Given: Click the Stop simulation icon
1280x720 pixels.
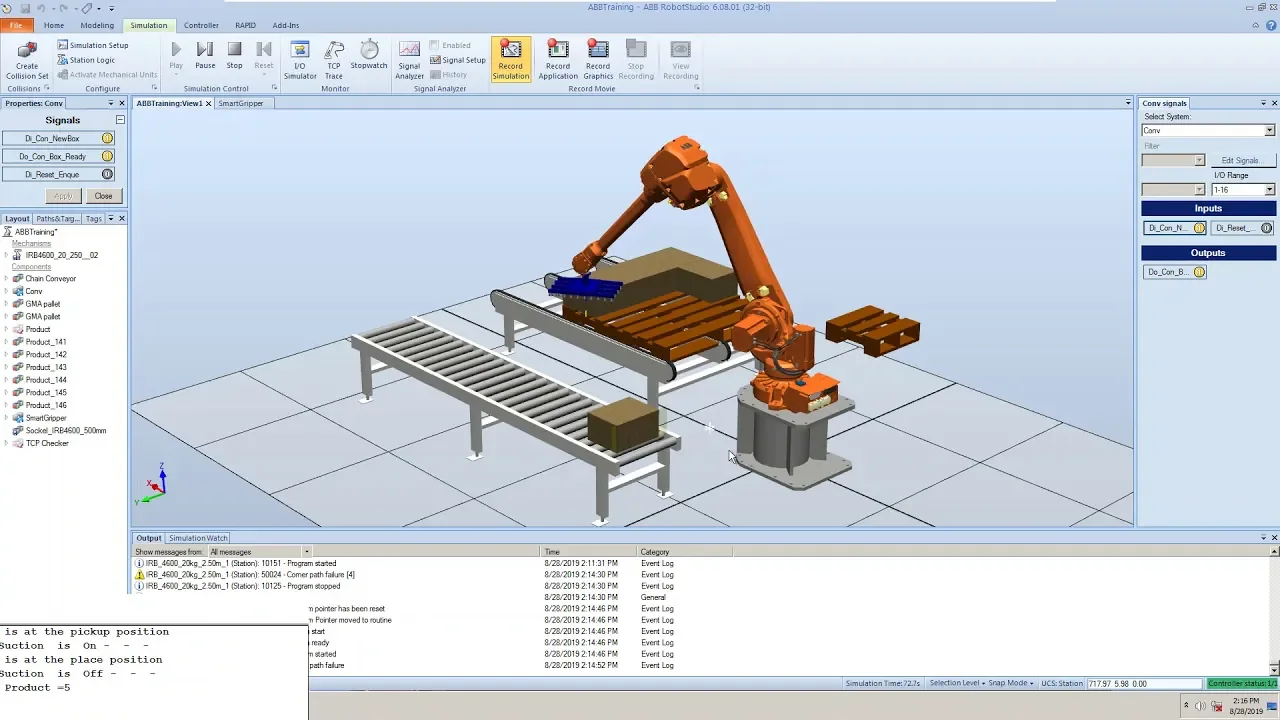Looking at the screenshot, I should click(x=234, y=55).
